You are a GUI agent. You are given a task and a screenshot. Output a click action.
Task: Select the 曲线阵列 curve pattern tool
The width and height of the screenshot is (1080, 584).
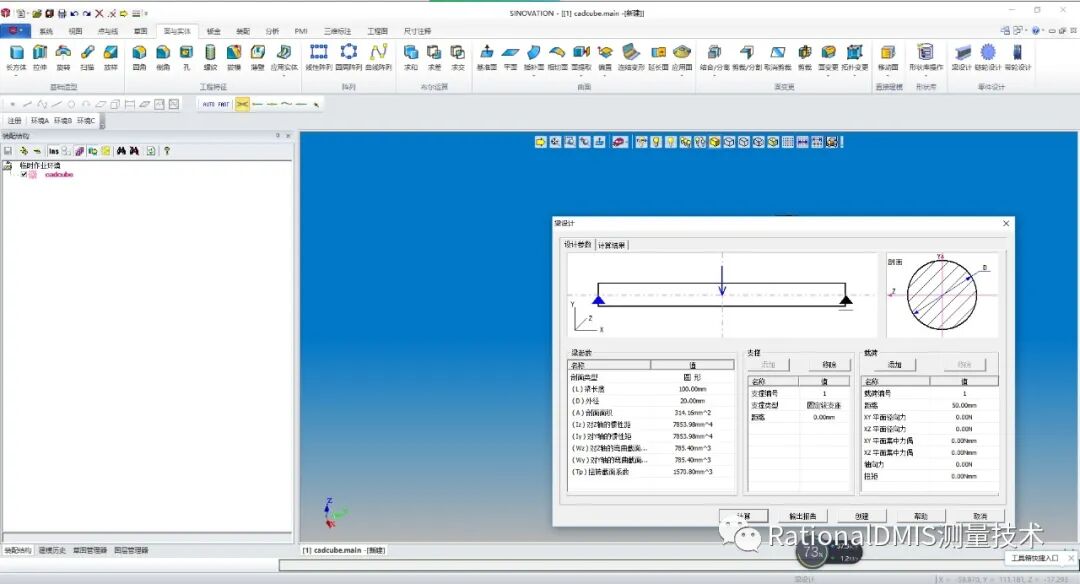378,56
